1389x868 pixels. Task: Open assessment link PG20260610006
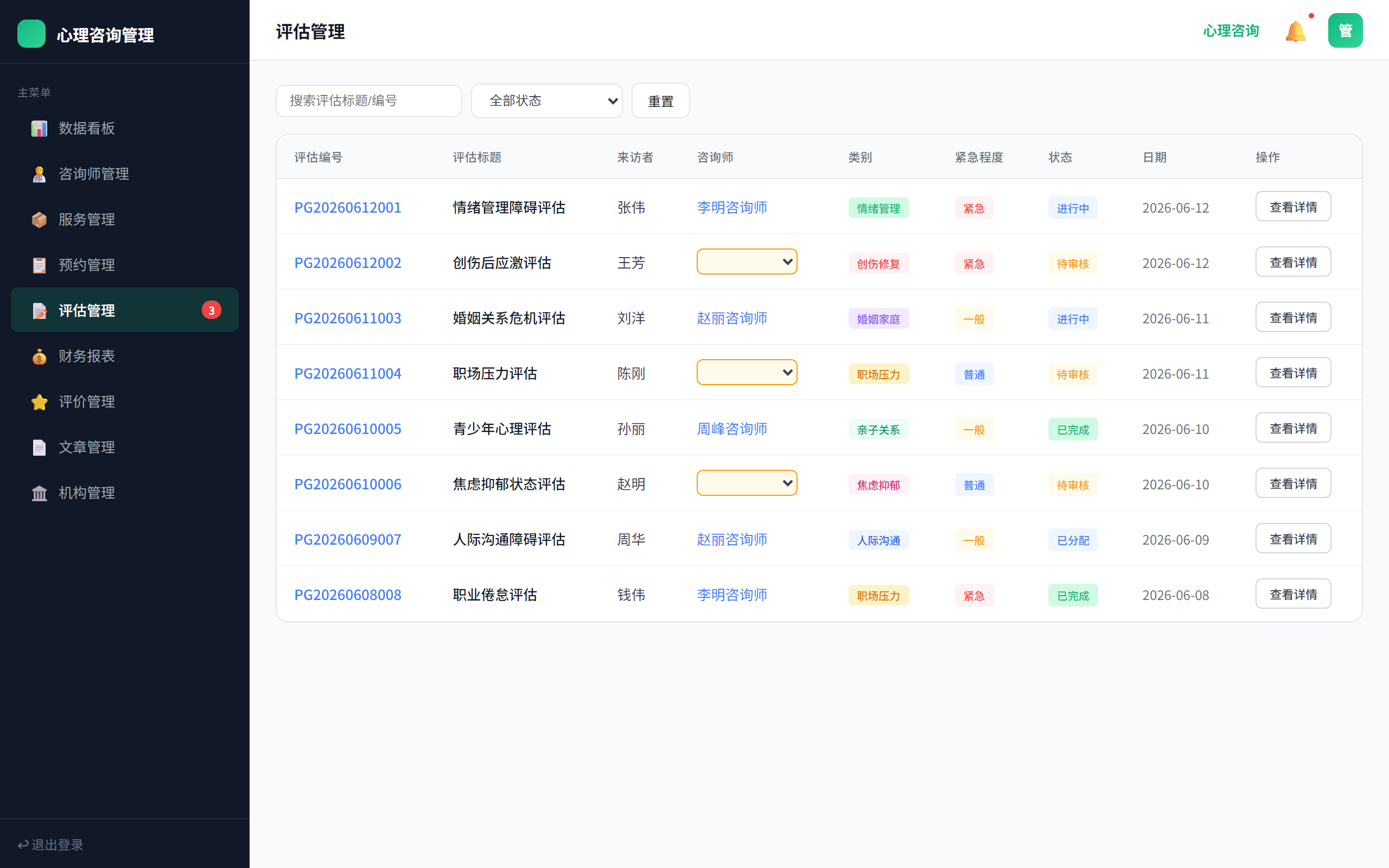(348, 484)
